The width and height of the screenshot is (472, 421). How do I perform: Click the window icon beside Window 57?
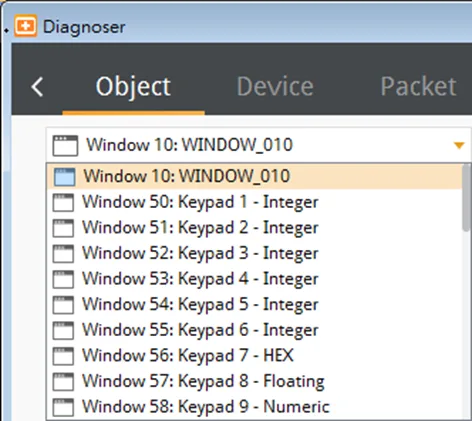[63, 382]
